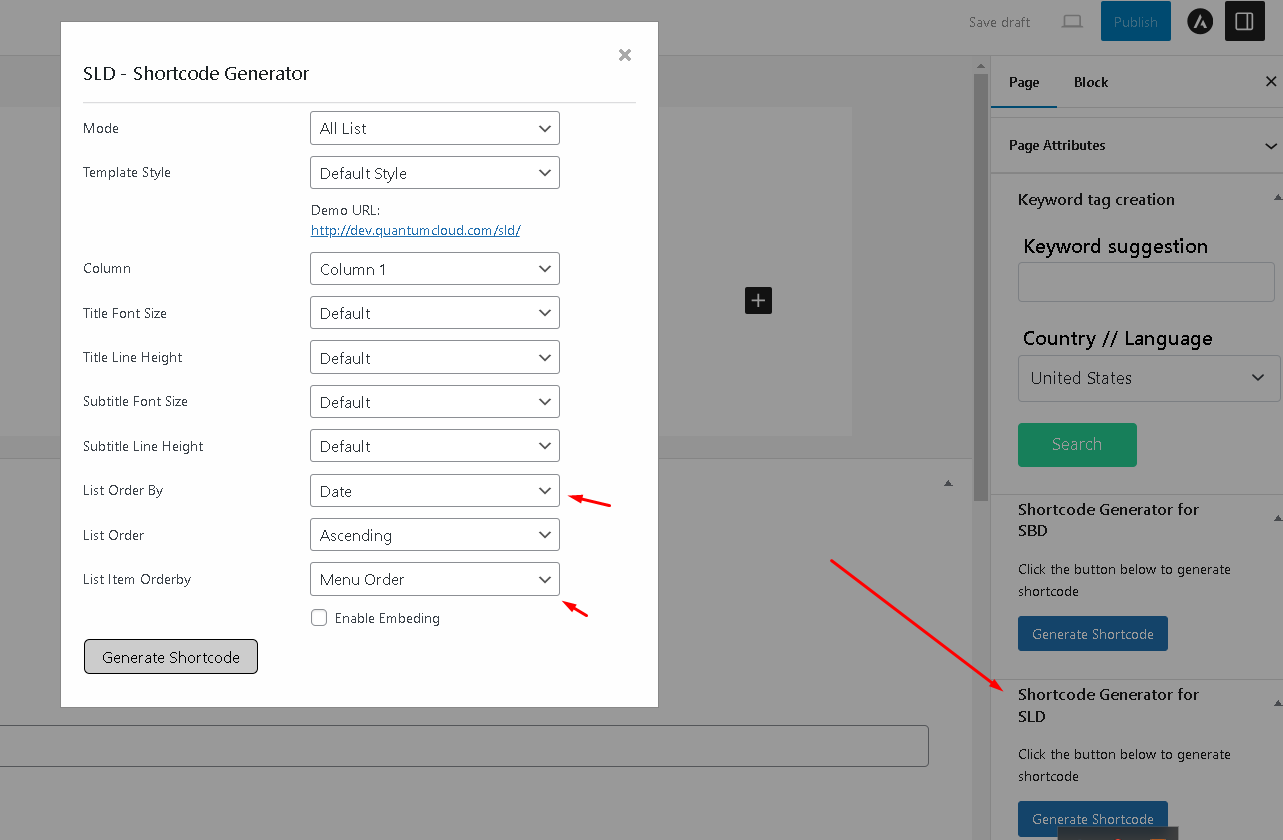Image resolution: width=1283 pixels, height=840 pixels.
Task: Open the dev.quantumcloud.com/sld demo link
Action: click(x=415, y=230)
